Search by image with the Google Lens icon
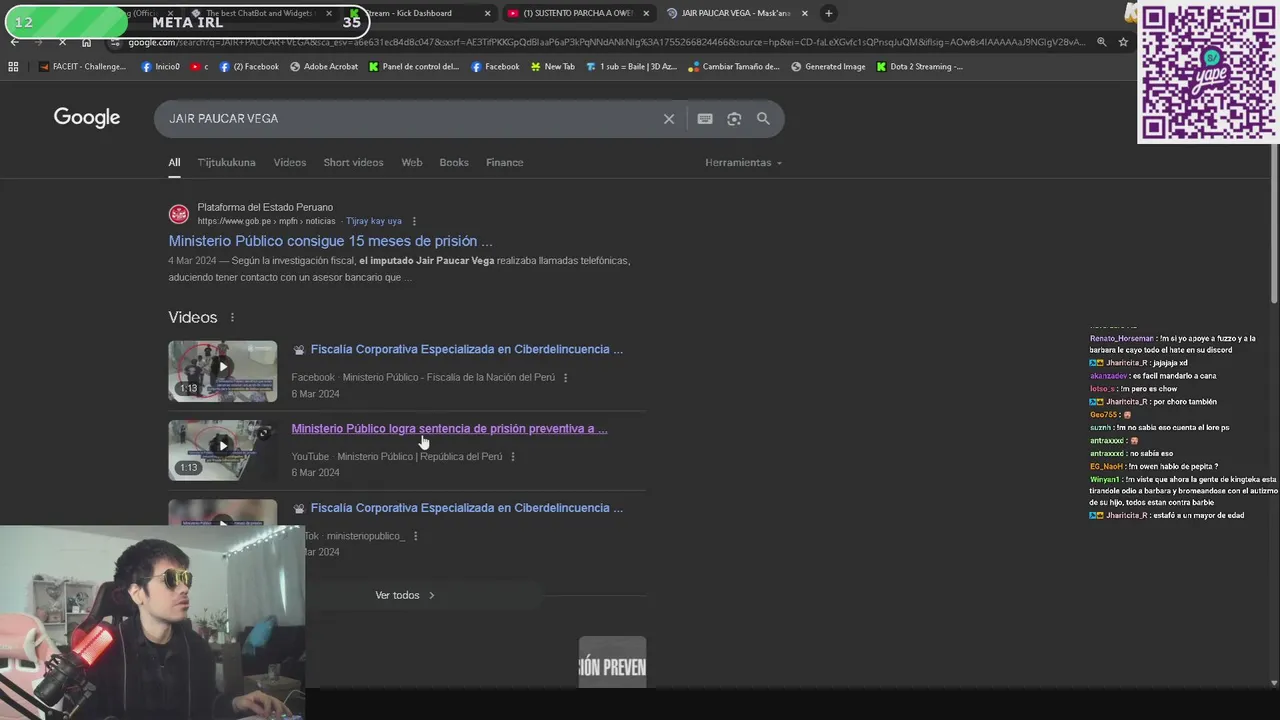Image resolution: width=1280 pixels, height=720 pixels. [734, 119]
